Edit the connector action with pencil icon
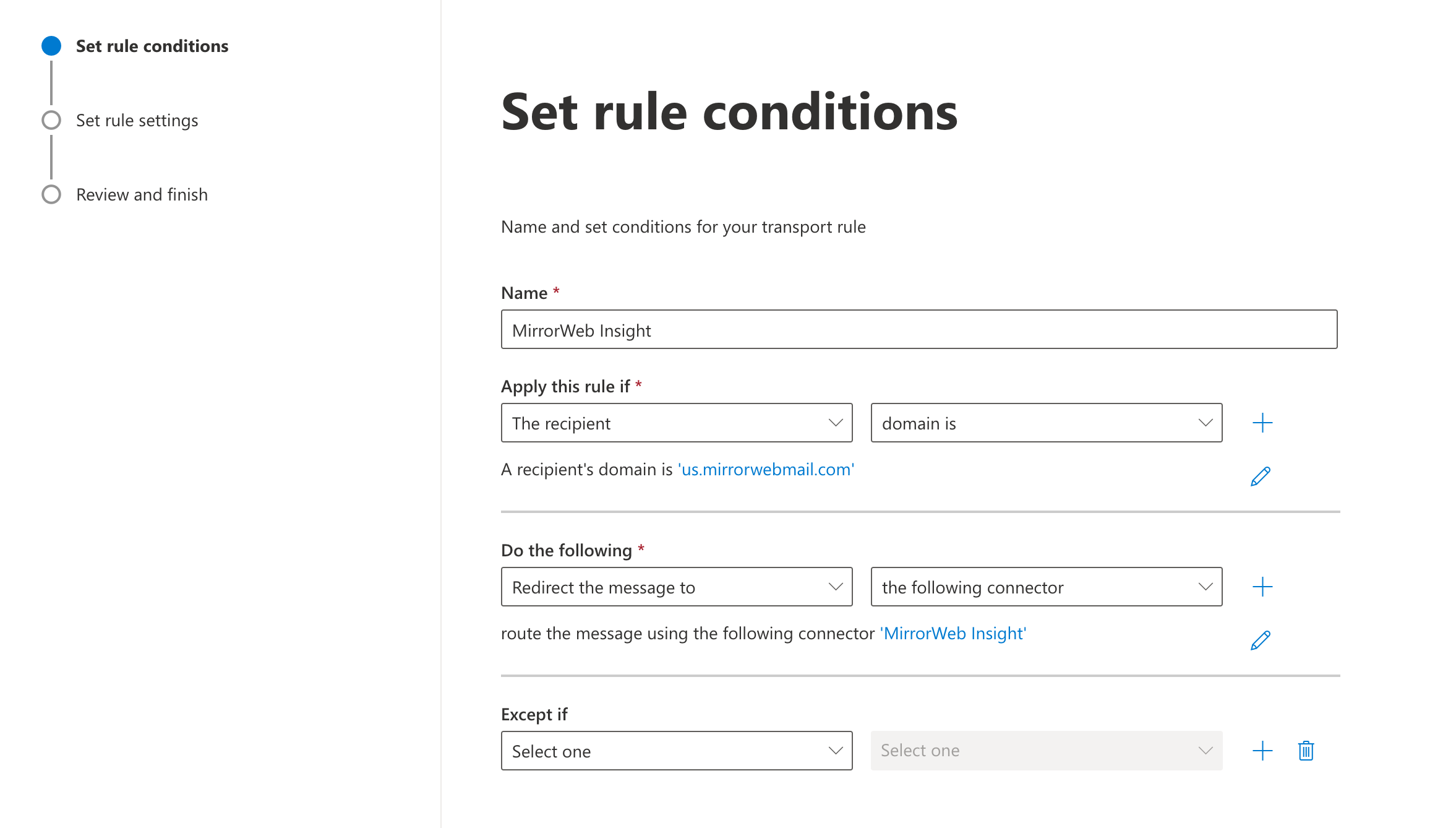The height and width of the screenshot is (828, 1456). (1261, 640)
